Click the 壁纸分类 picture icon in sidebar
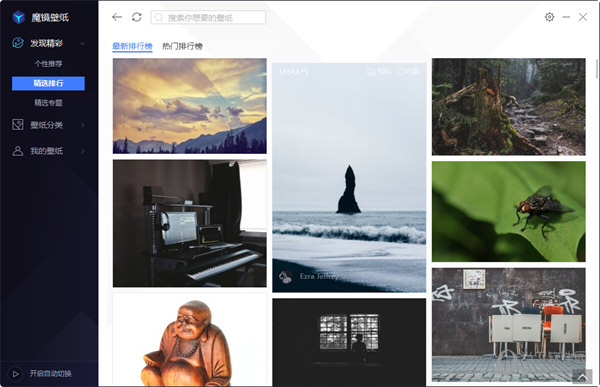This screenshot has width=600, height=387. (x=18, y=125)
